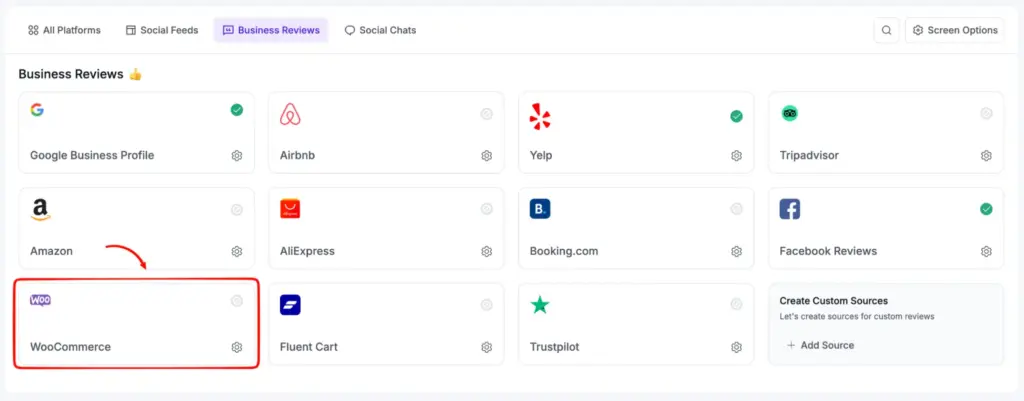Screen dimensions: 1024x401
Task: Open Airbnb settings gear
Action: pos(487,155)
